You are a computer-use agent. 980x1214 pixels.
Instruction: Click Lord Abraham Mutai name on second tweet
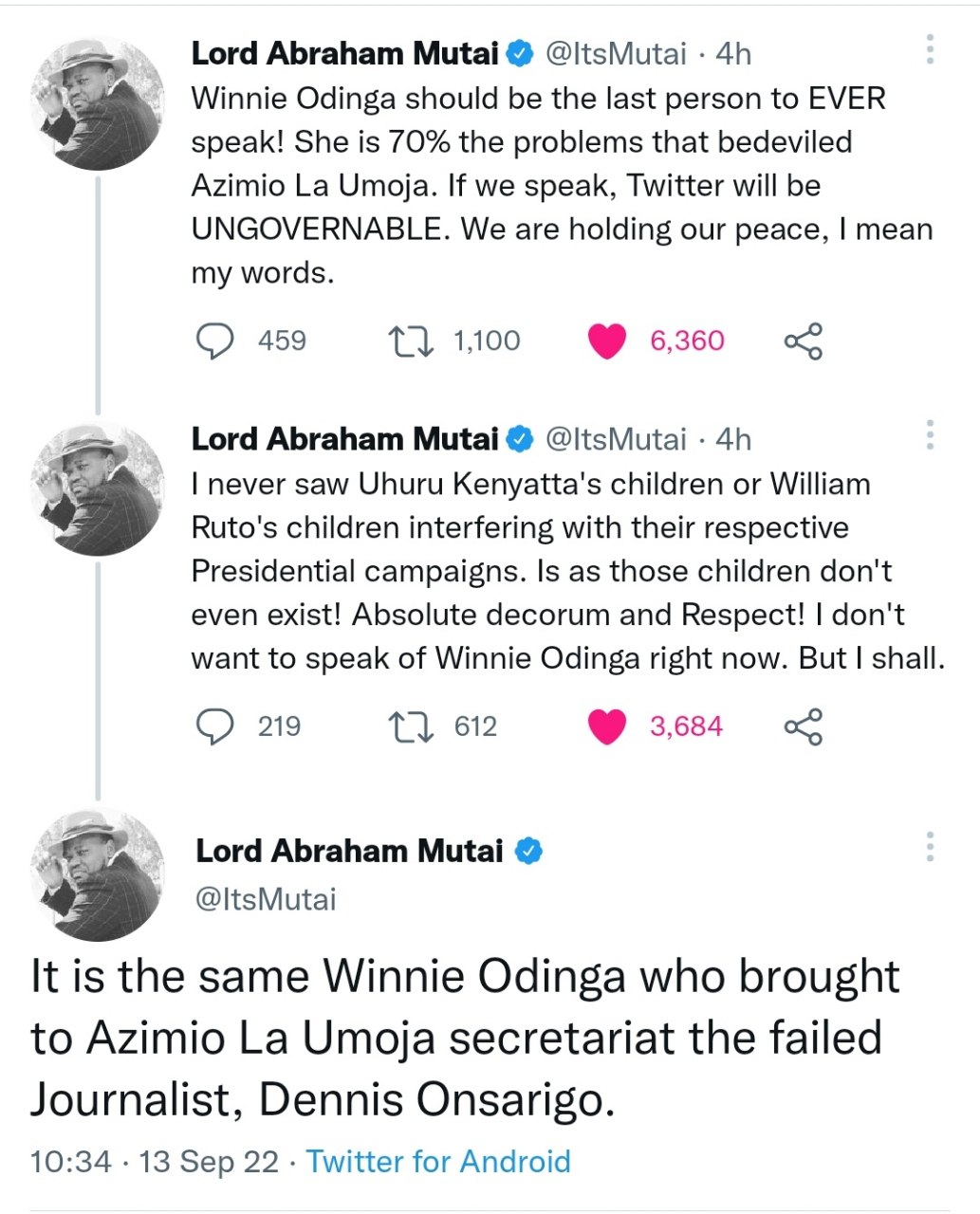coord(345,439)
